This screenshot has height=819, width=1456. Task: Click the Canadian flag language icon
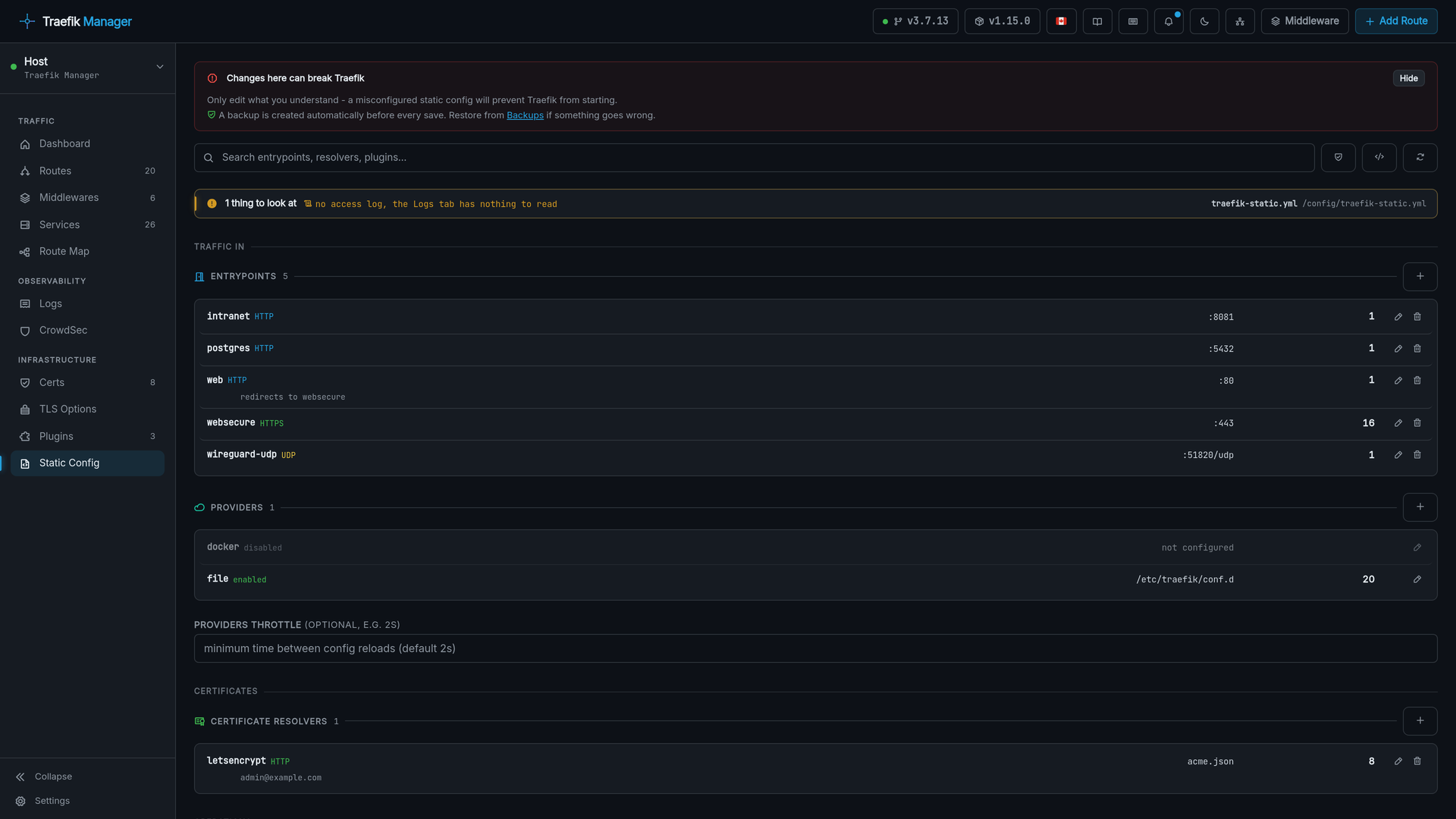1061,21
